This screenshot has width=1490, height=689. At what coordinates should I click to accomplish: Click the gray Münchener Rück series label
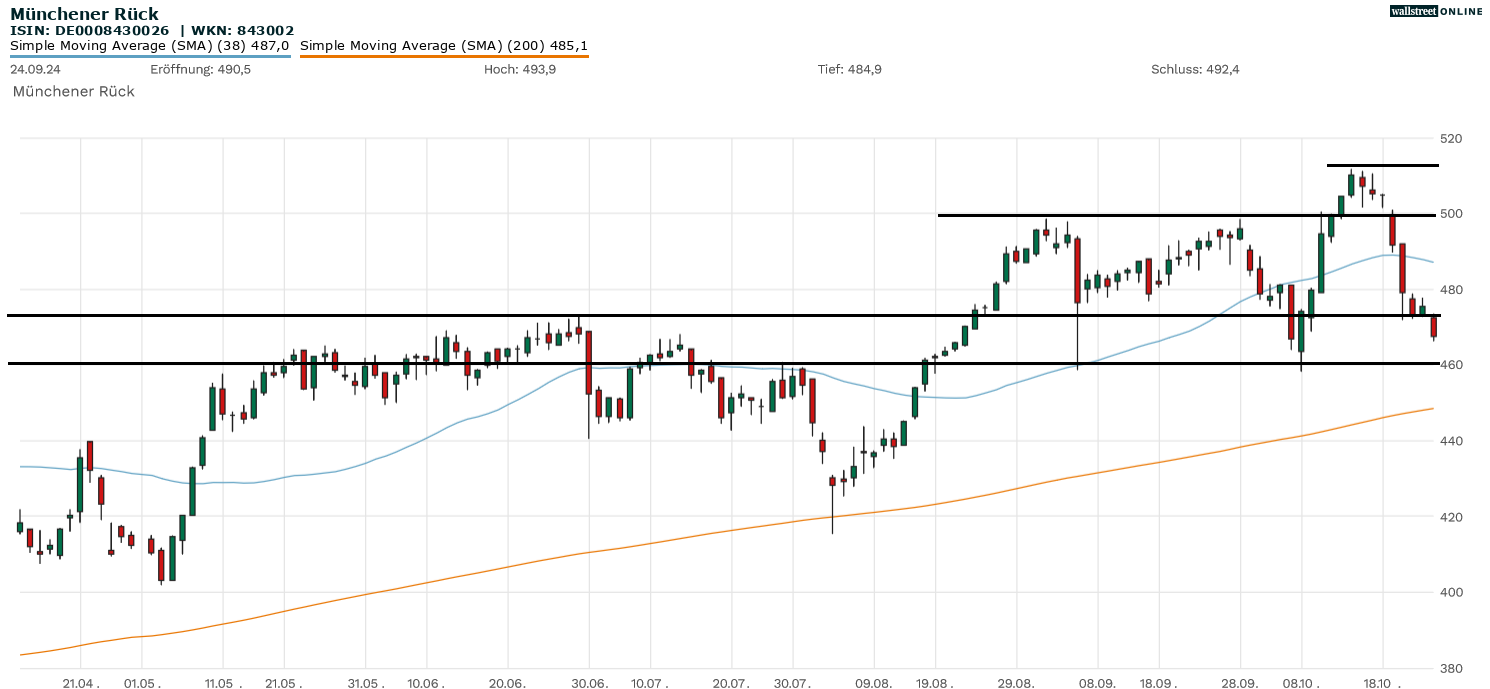[x=73, y=91]
